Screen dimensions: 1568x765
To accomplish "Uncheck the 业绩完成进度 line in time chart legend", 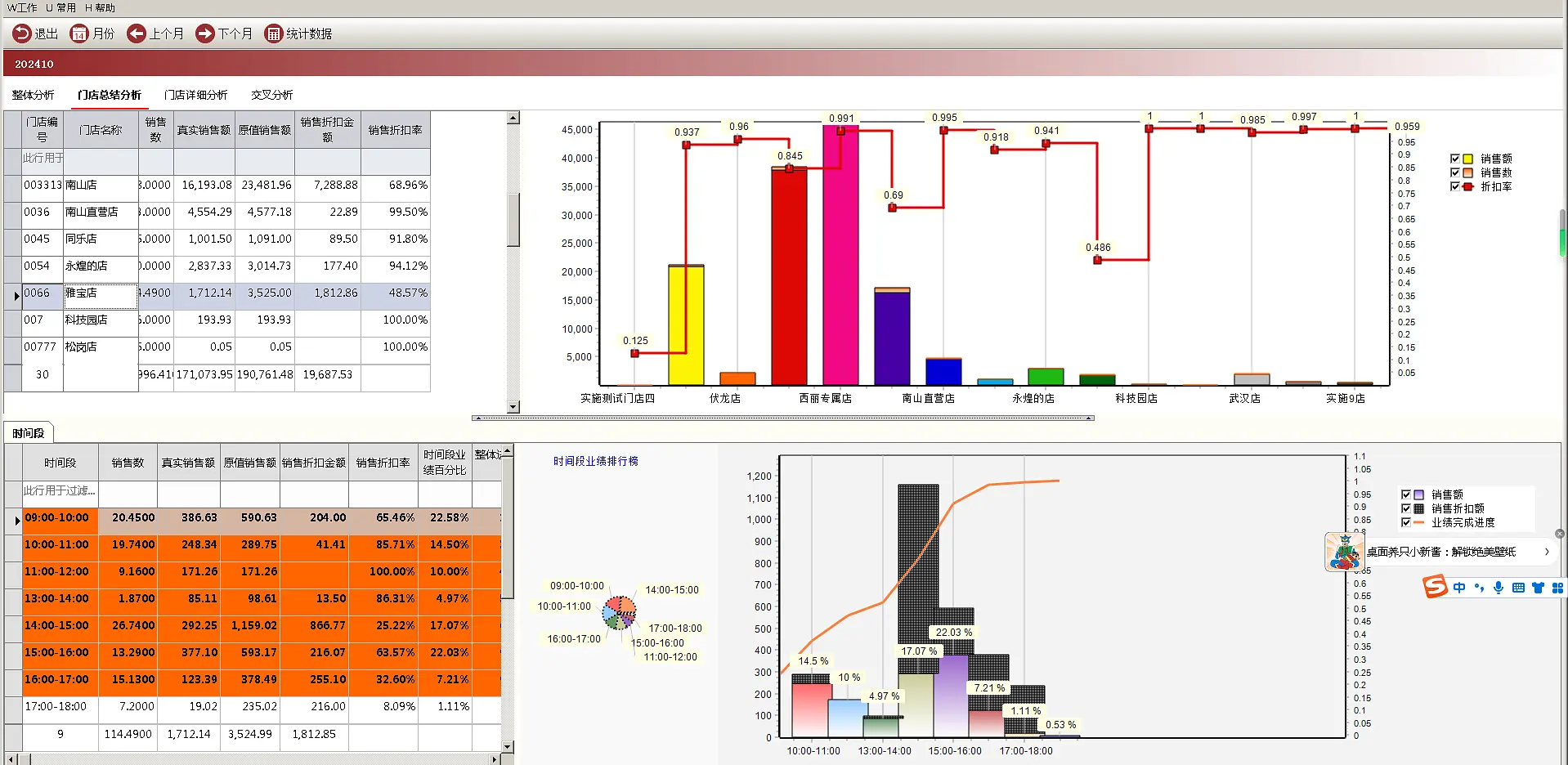I will click(x=1406, y=522).
